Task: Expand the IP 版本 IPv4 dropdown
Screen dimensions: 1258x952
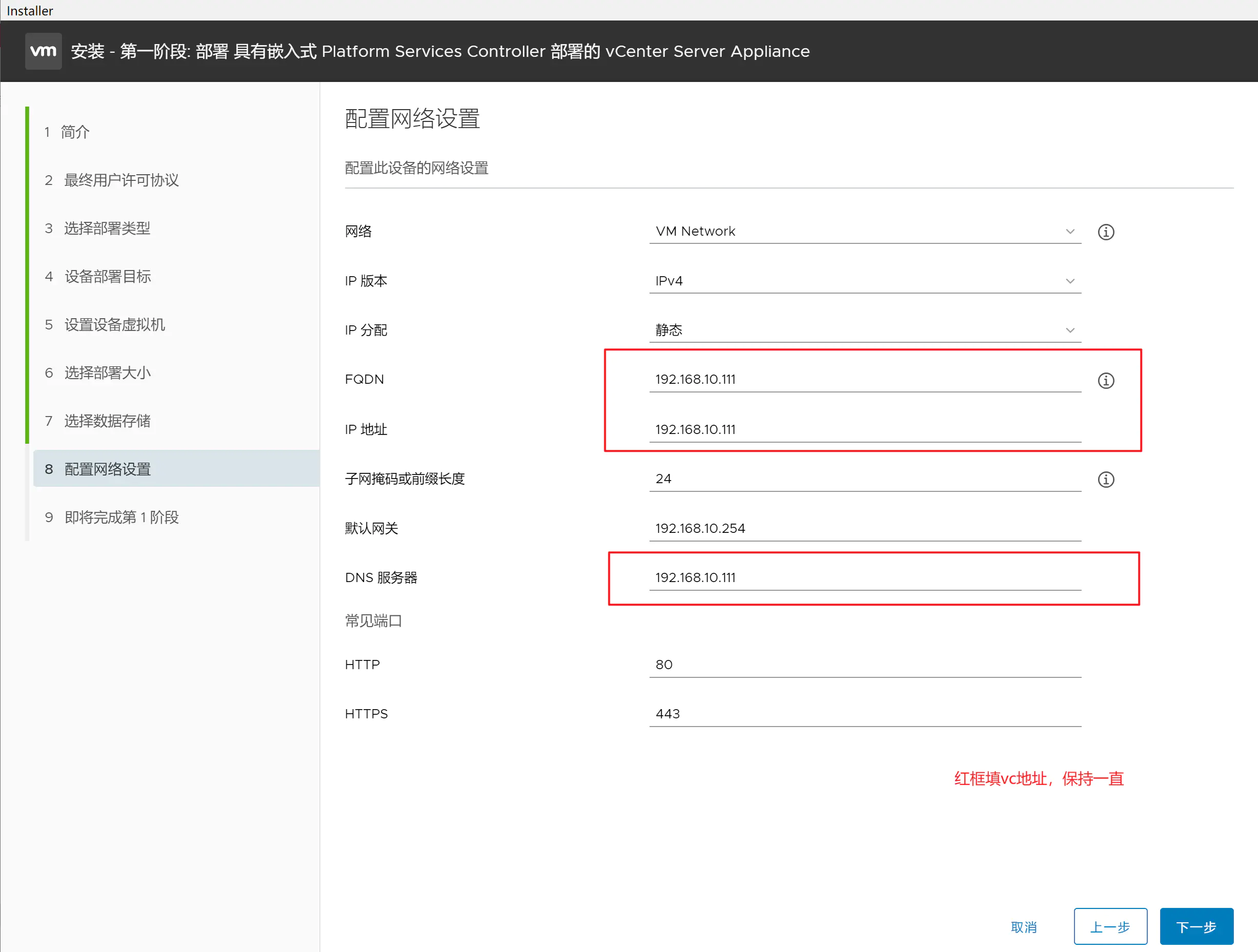Action: [x=865, y=281]
